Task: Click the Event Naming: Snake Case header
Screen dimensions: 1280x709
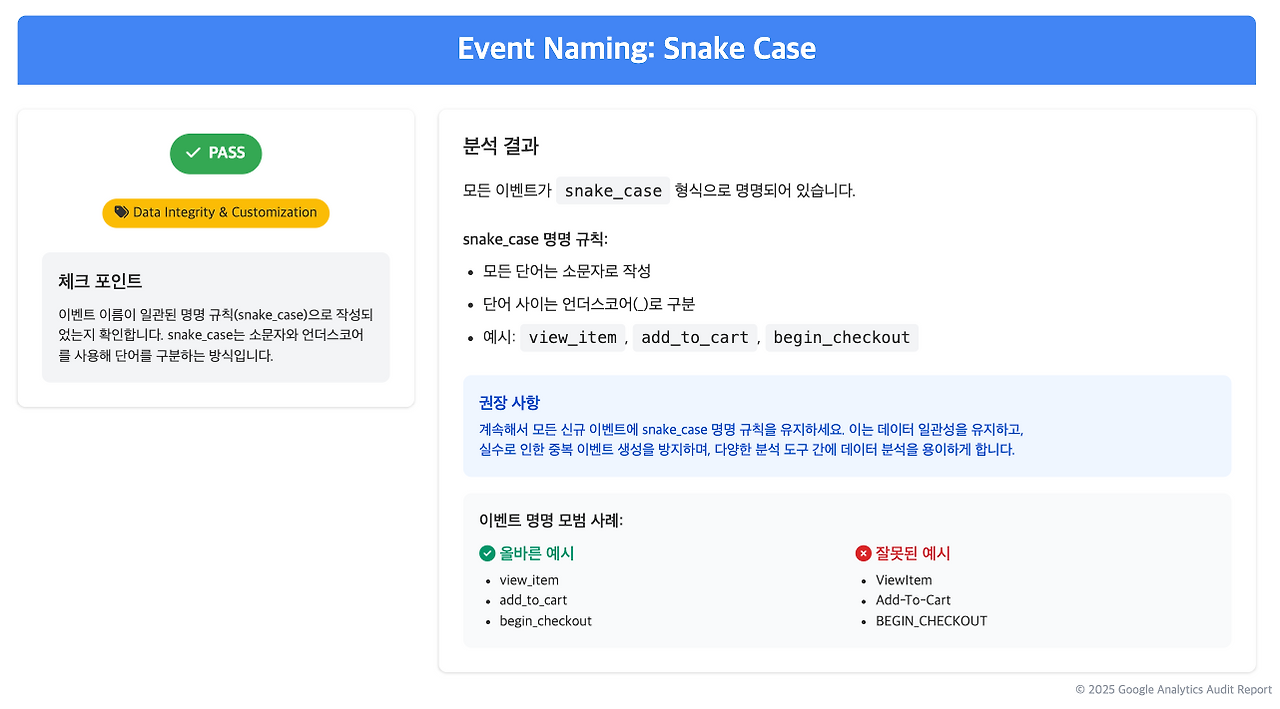Action: point(636,49)
